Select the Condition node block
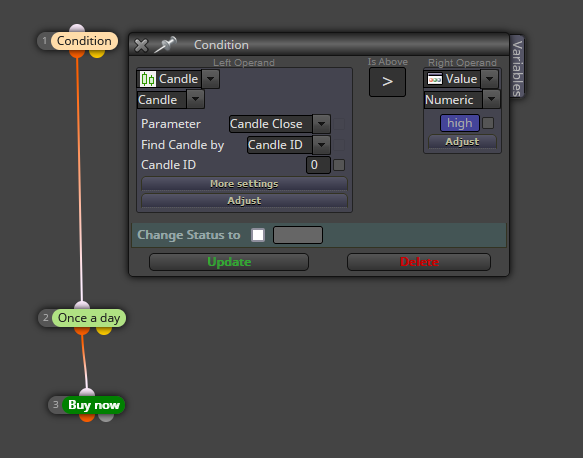 pyautogui.click(x=84, y=41)
